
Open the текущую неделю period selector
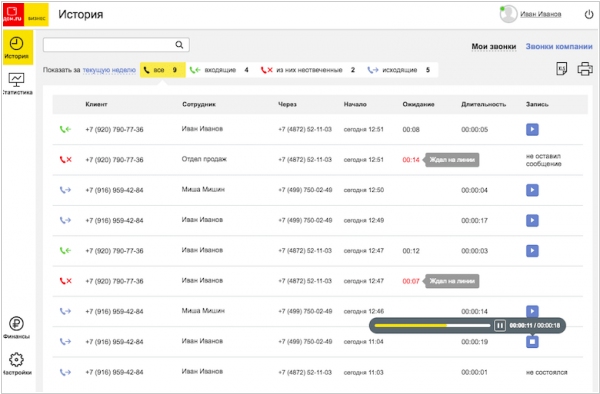[x=109, y=70]
